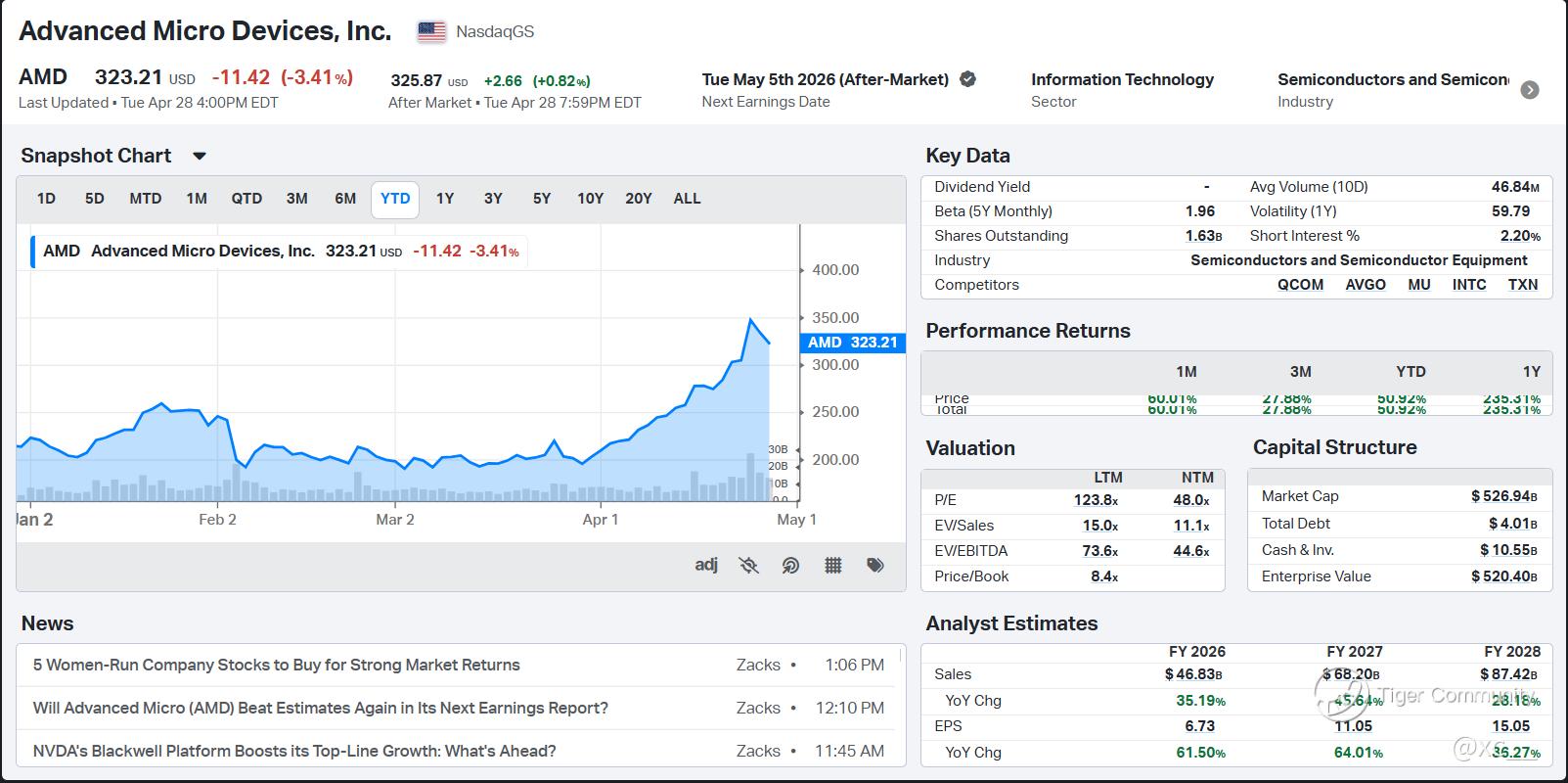Screen dimensions: 1568x783
Task: Open Semiconductors and Semiconductor Equipment industry link
Action: tap(1358, 260)
